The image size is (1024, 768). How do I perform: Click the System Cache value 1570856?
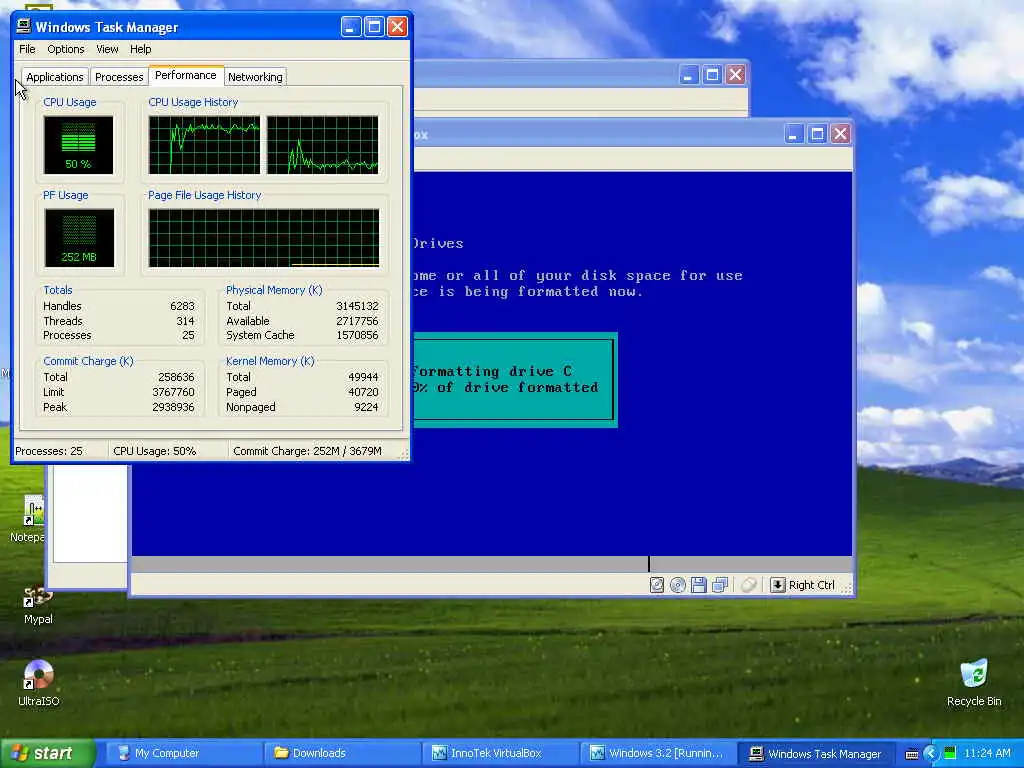click(357, 335)
